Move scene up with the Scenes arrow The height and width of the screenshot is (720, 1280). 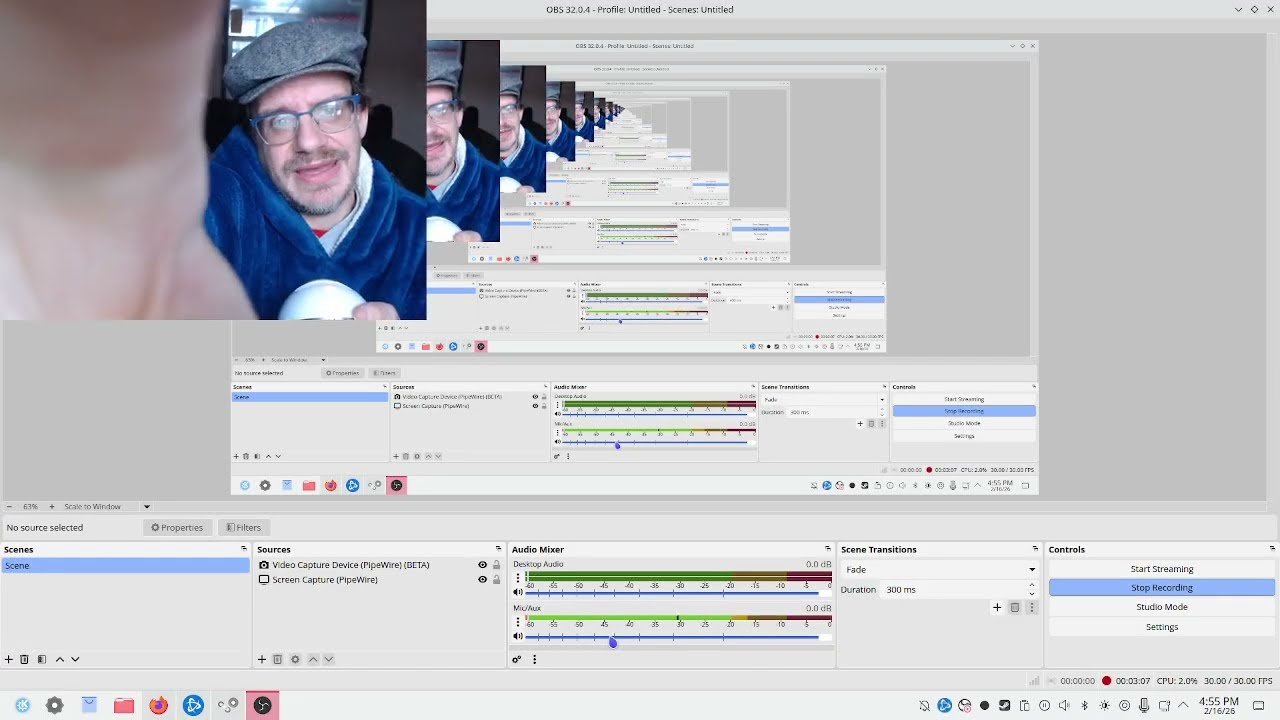click(59, 659)
